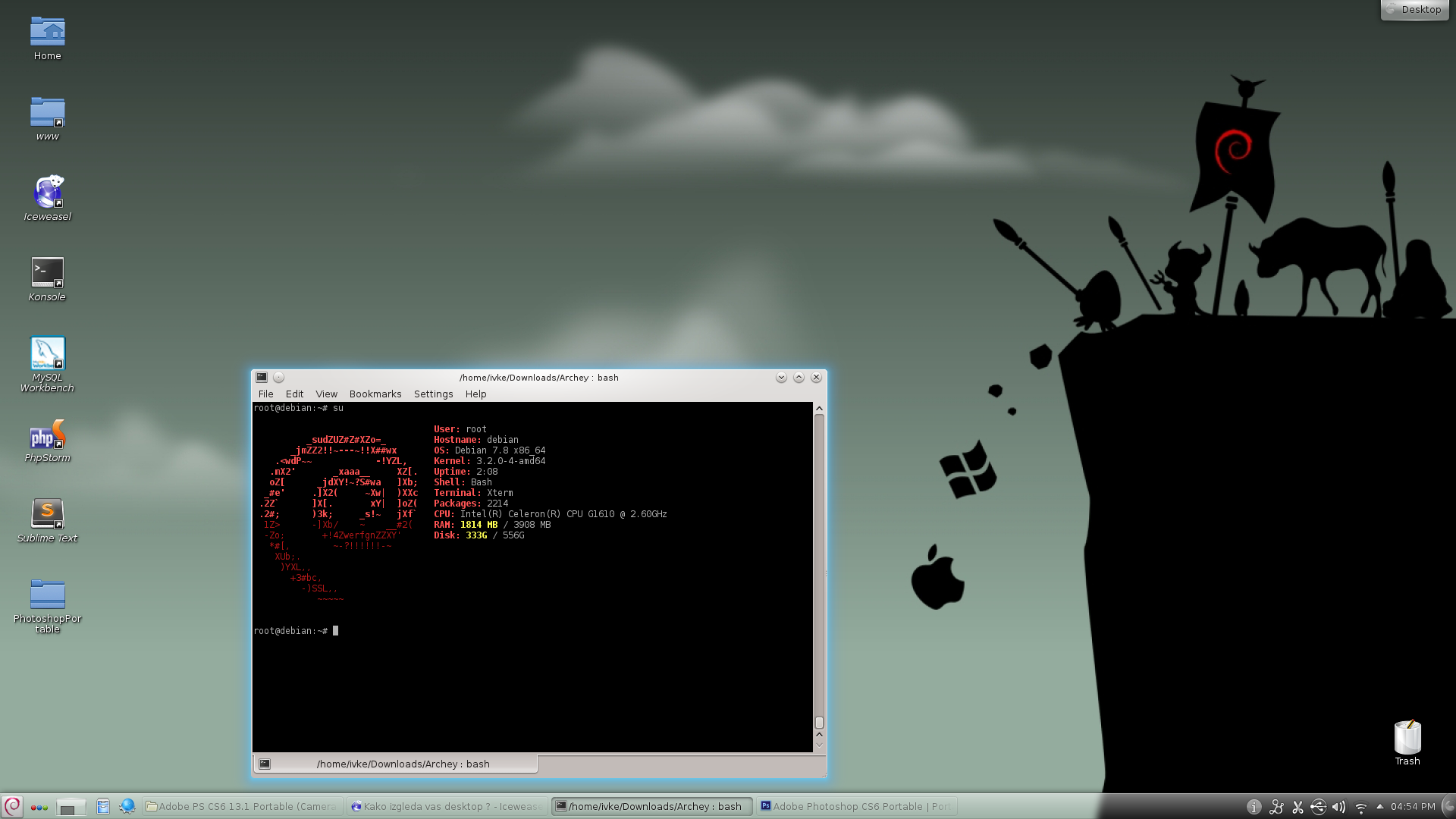Open the Iceweasel desktop shortcut
1456x819 pixels.
(x=47, y=193)
